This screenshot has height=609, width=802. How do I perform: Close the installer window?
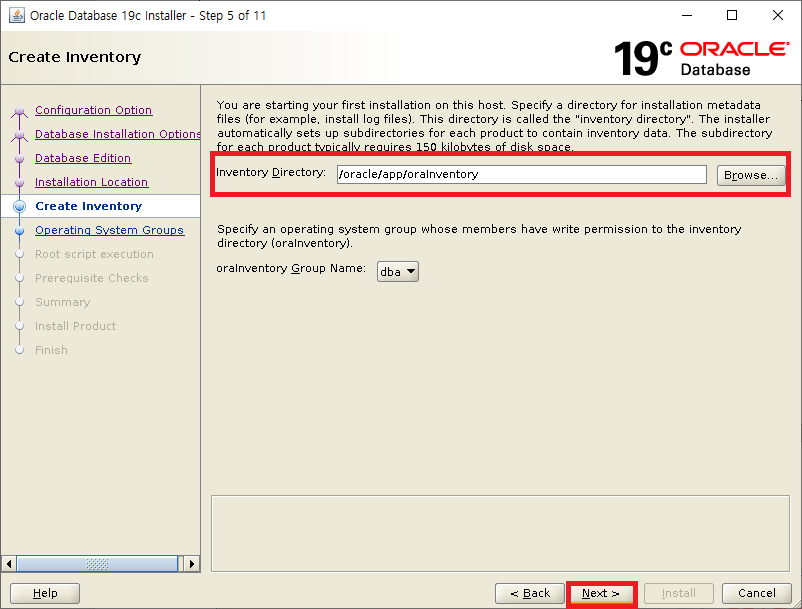click(777, 15)
